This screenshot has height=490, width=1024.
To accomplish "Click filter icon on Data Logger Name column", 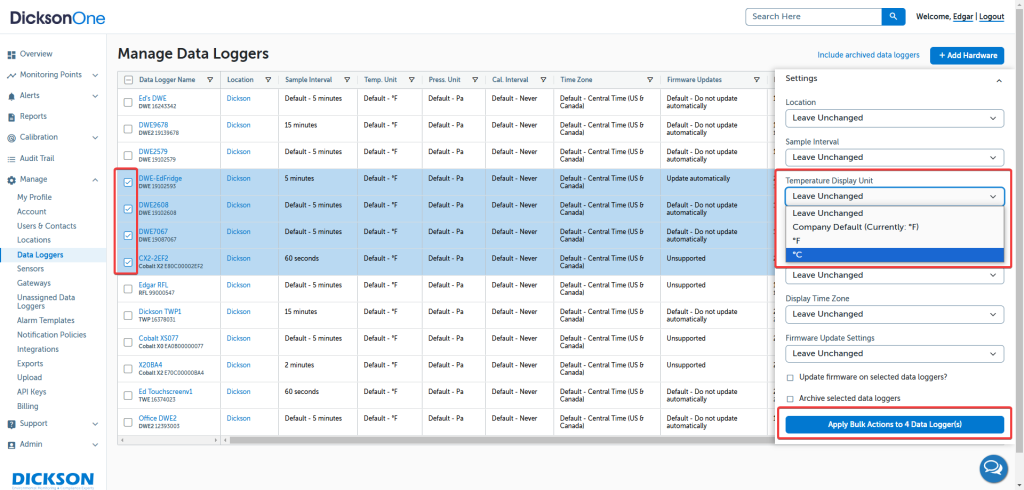I will click(x=210, y=80).
